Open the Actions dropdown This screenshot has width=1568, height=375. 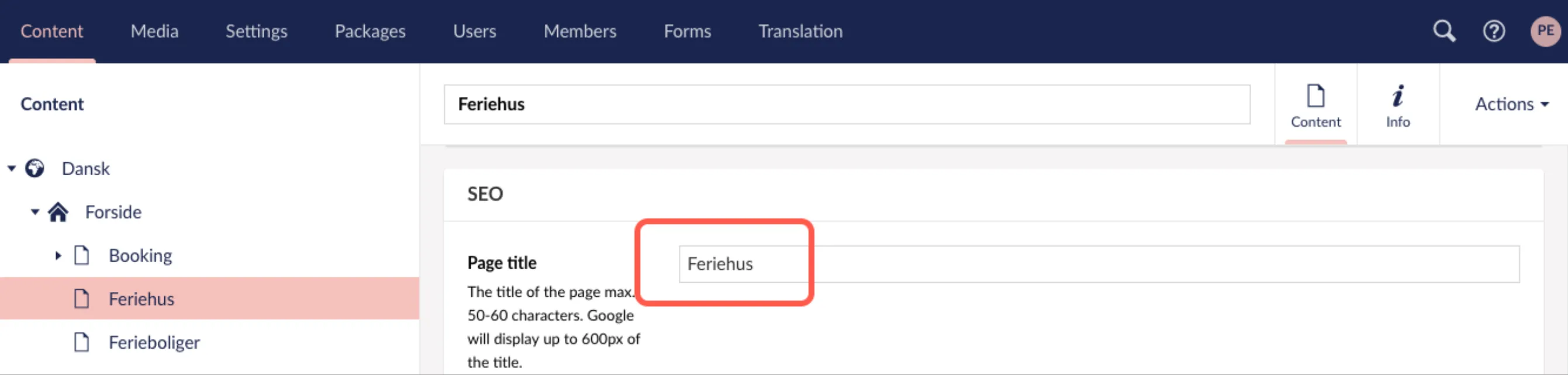pos(1511,104)
